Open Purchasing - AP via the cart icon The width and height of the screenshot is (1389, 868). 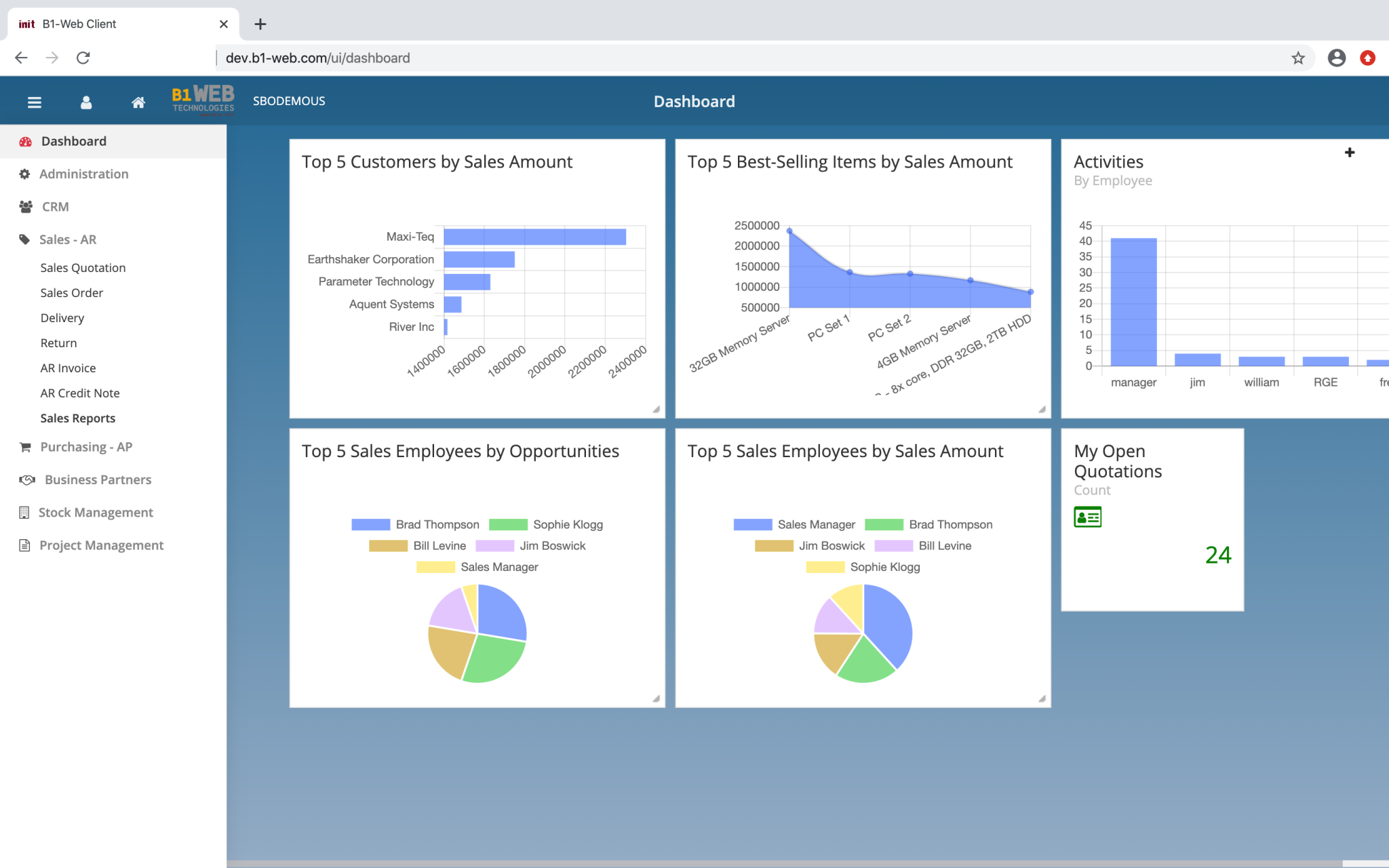(24, 446)
